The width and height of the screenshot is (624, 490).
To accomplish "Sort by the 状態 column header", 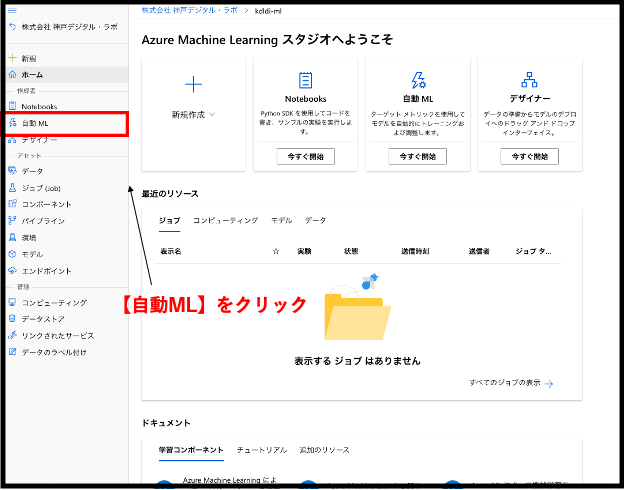I will (351, 251).
